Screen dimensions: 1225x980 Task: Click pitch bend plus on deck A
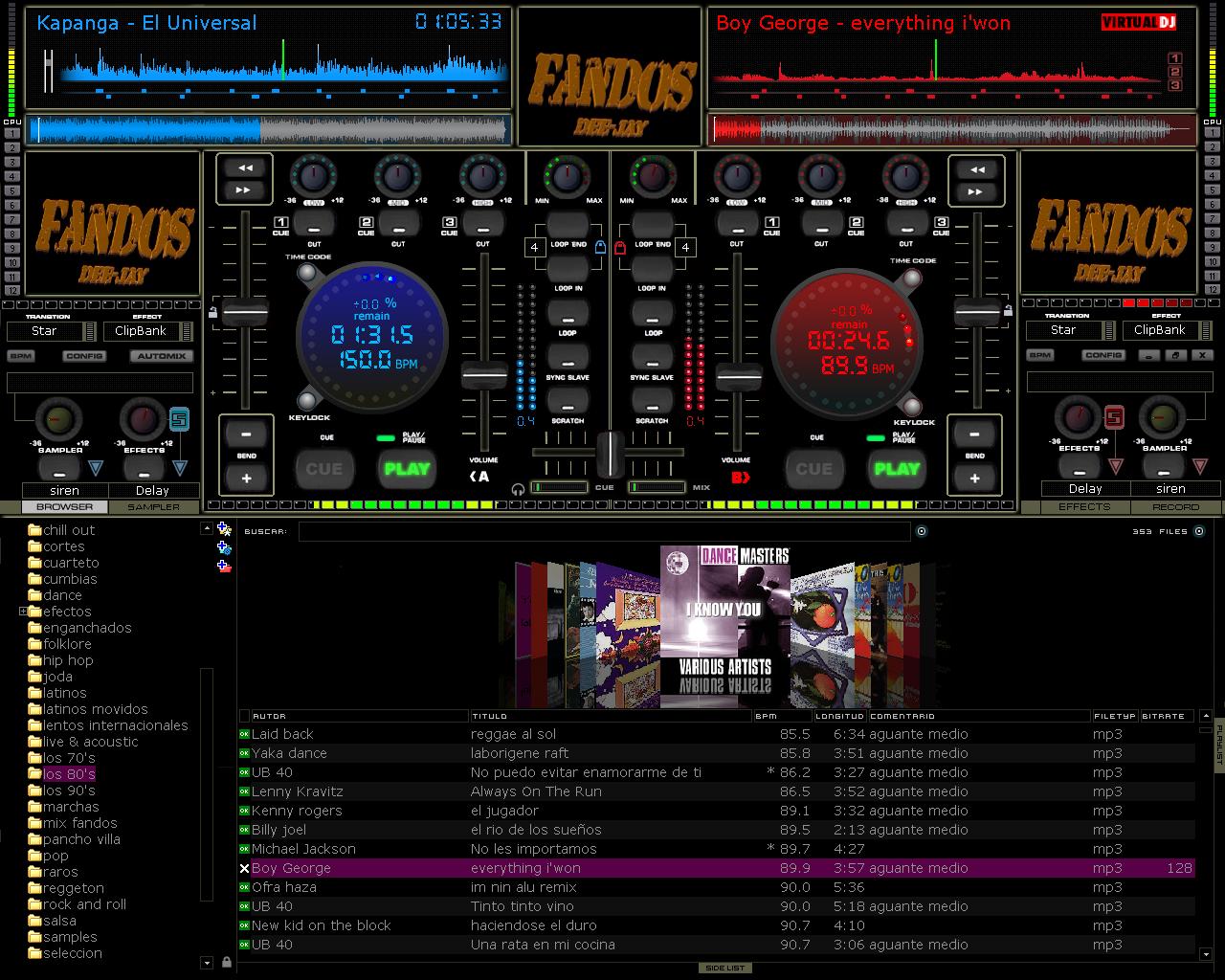246,477
